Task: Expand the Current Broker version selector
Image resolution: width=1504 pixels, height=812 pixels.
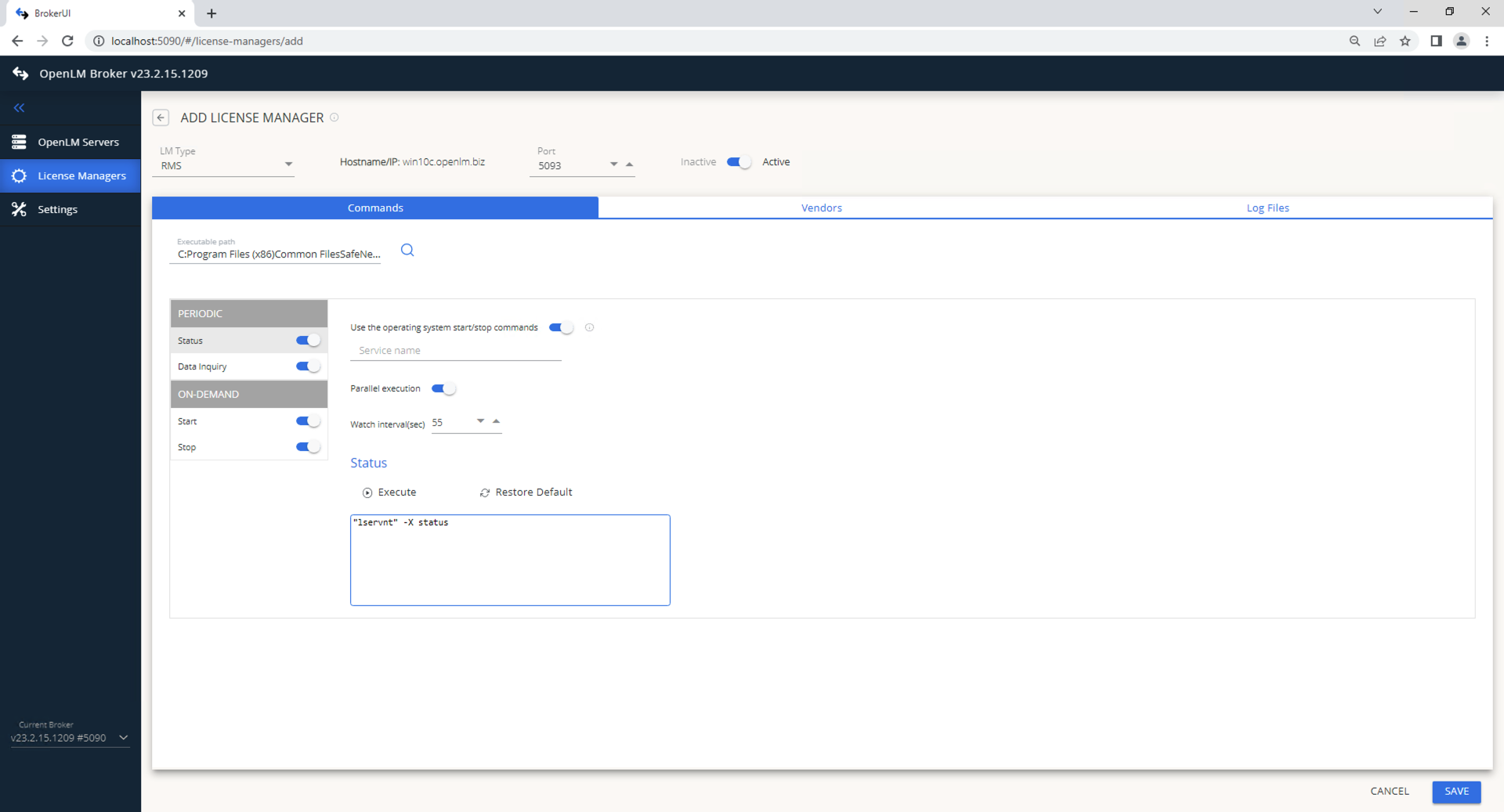Action: pos(123,738)
